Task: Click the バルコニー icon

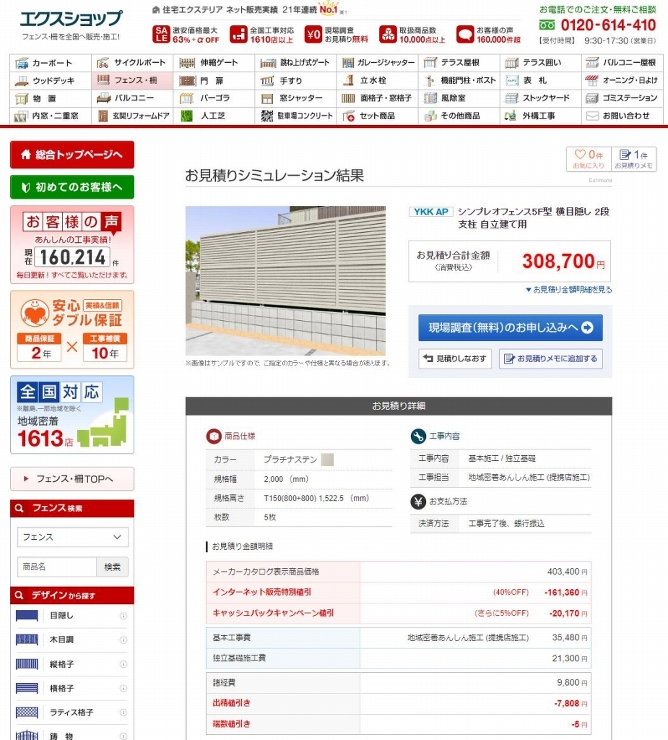Action: point(103,98)
